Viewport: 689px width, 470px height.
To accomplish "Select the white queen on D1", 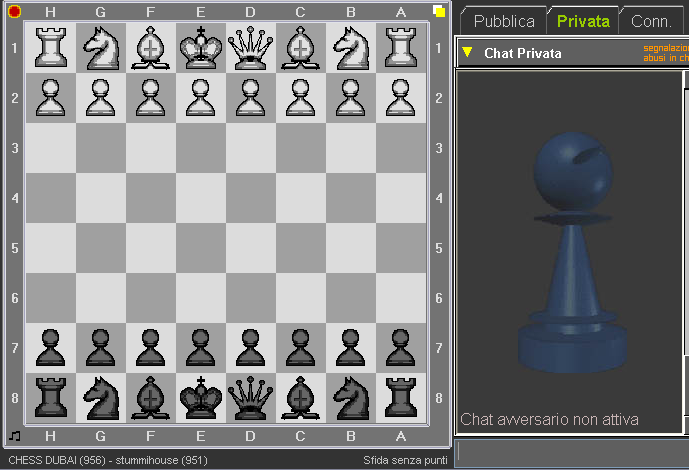I will pos(251,48).
